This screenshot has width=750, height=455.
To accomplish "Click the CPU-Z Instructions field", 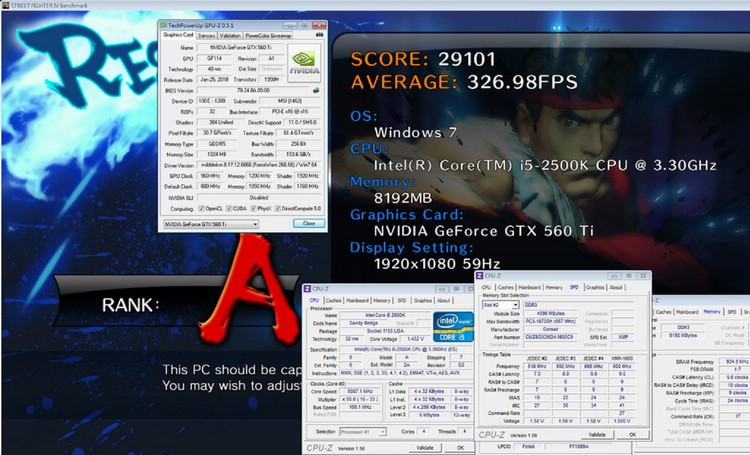I will (406, 373).
